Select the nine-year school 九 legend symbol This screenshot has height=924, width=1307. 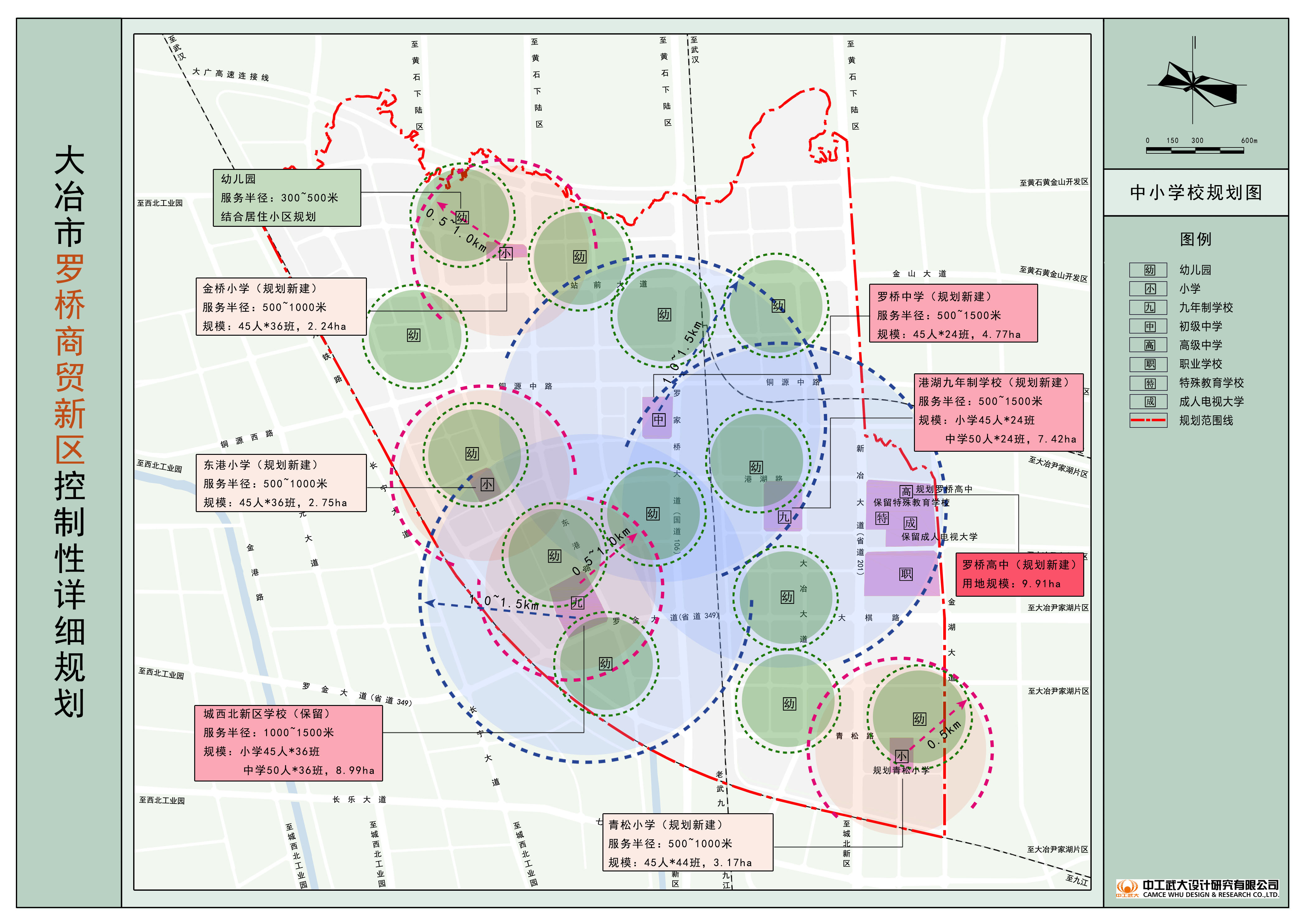[1149, 308]
